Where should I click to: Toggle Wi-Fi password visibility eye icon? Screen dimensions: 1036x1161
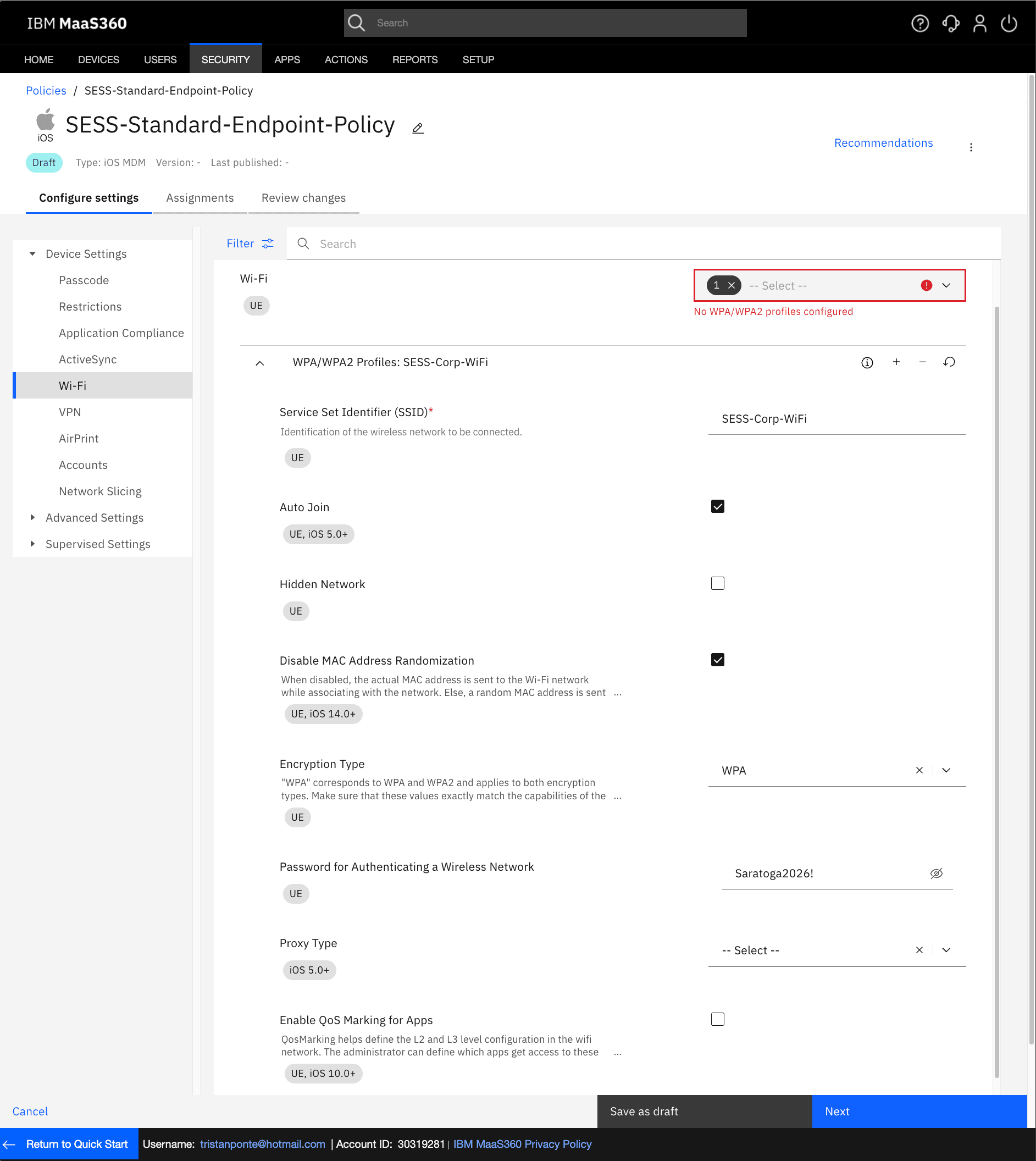click(x=937, y=873)
